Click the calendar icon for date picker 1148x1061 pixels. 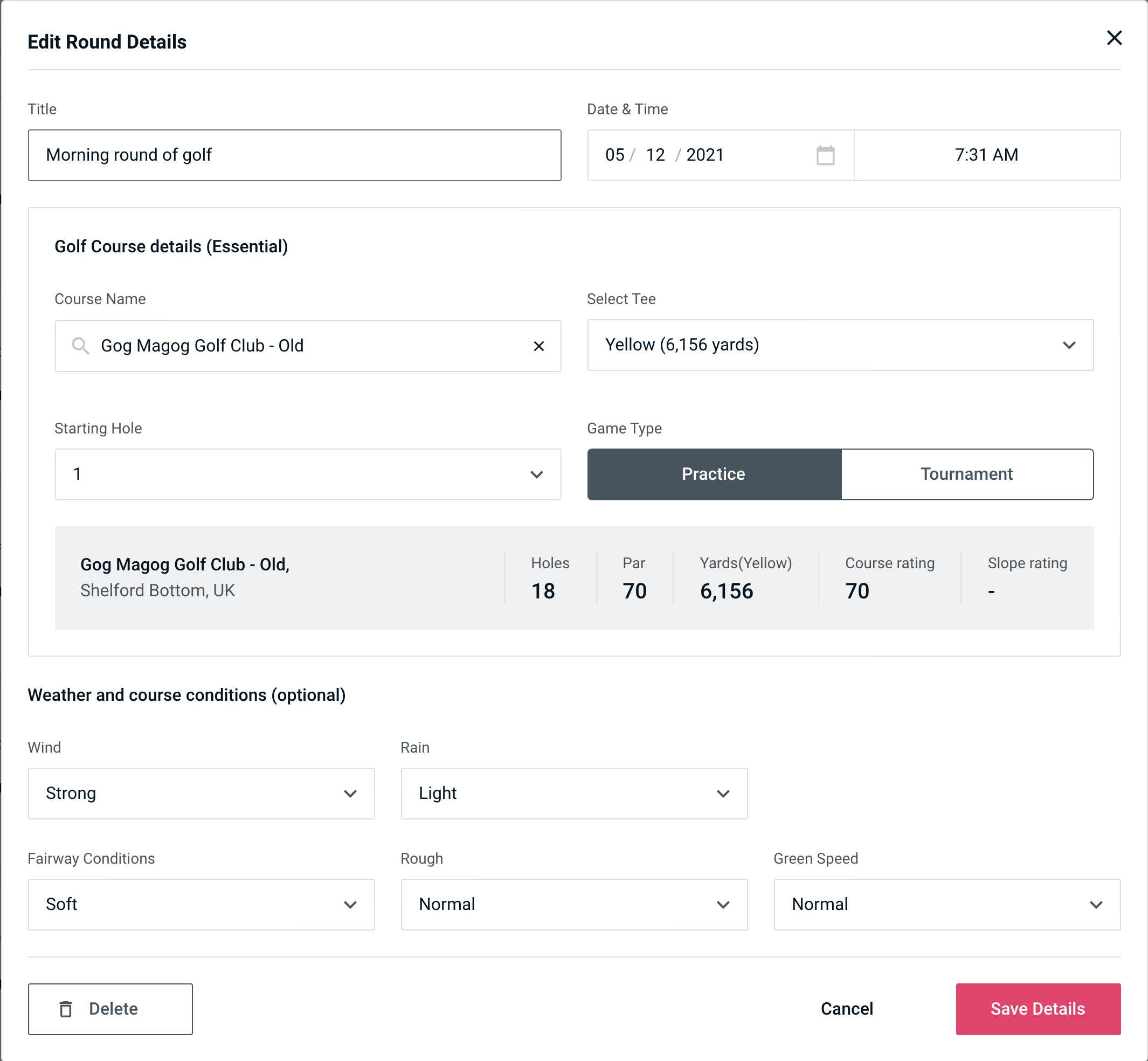point(826,155)
